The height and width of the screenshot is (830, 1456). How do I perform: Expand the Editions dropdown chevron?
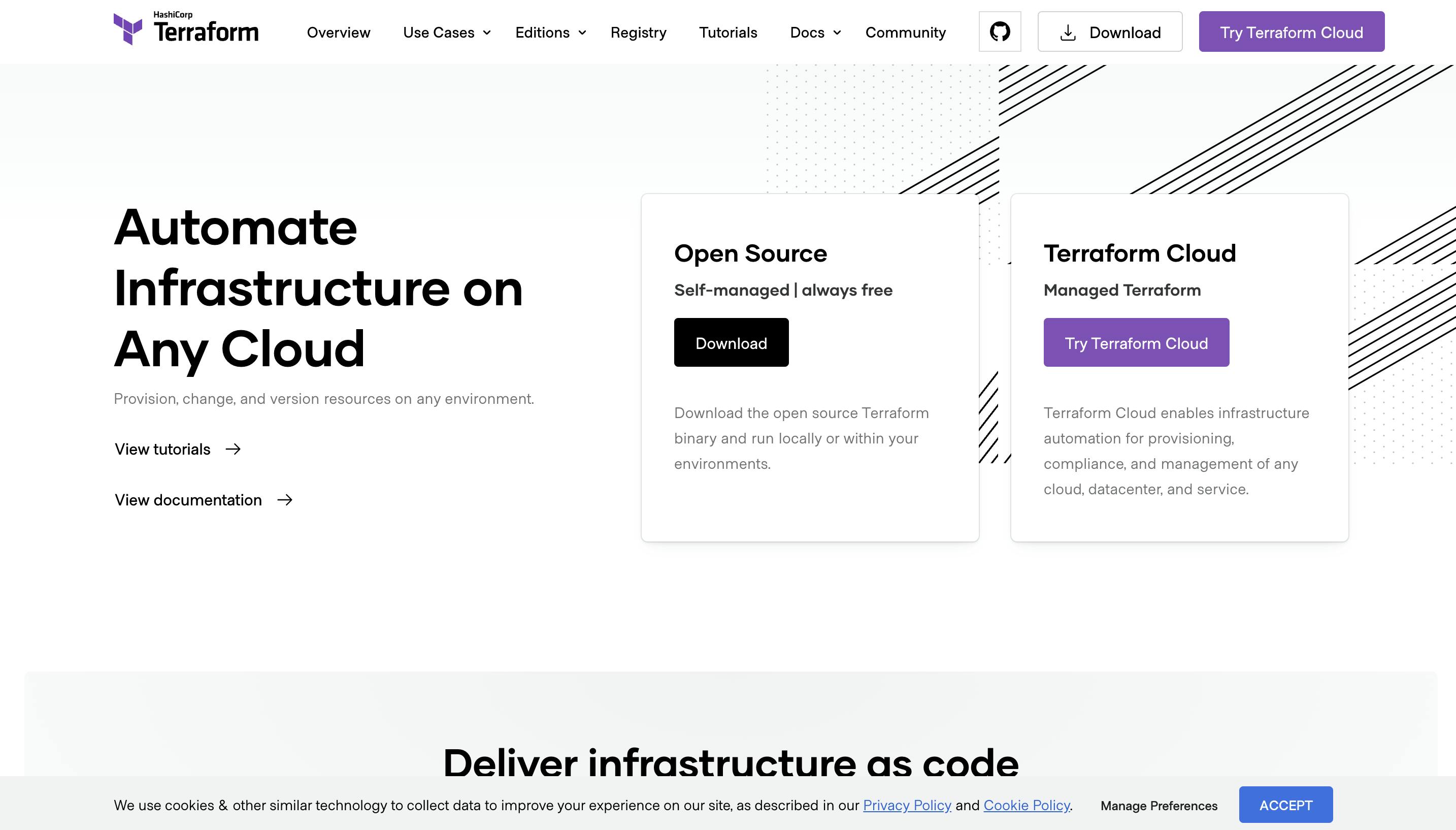pyautogui.click(x=582, y=33)
